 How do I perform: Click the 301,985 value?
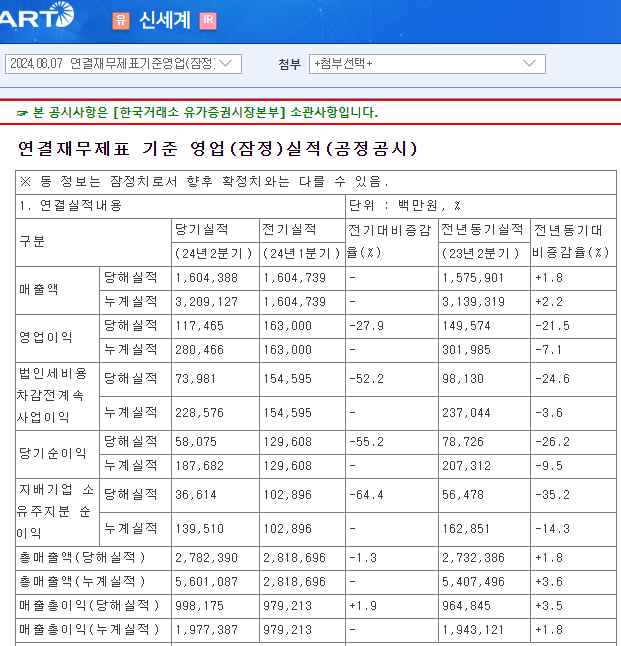pyautogui.click(x=466, y=349)
